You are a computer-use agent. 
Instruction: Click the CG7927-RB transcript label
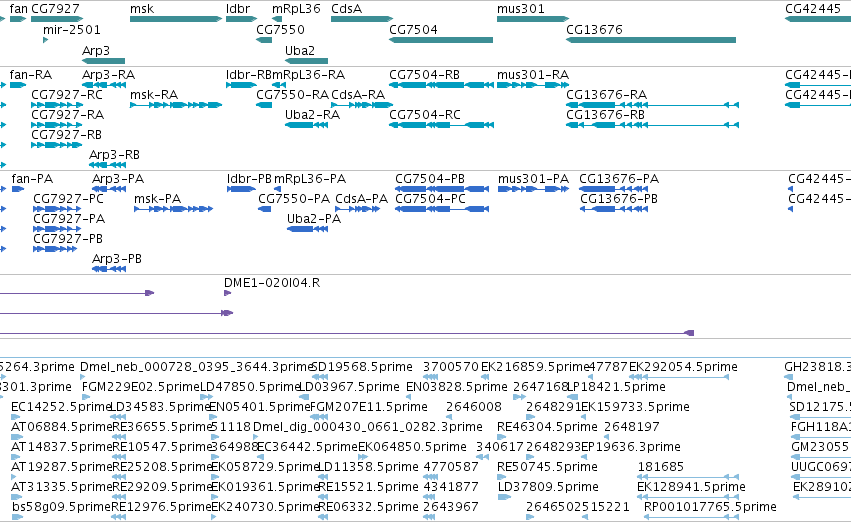coord(67,135)
